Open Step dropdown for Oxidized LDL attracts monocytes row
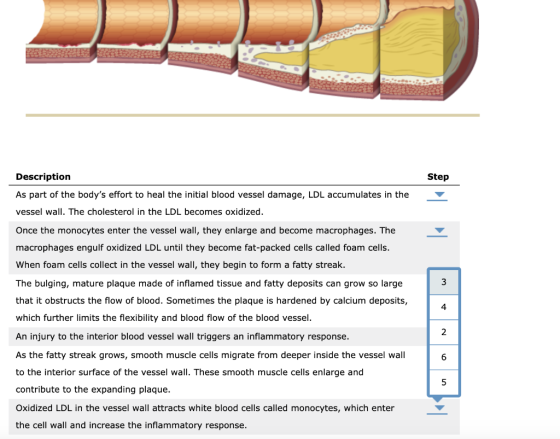Viewport: 560px width, 439px height. click(x=437, y=409)
